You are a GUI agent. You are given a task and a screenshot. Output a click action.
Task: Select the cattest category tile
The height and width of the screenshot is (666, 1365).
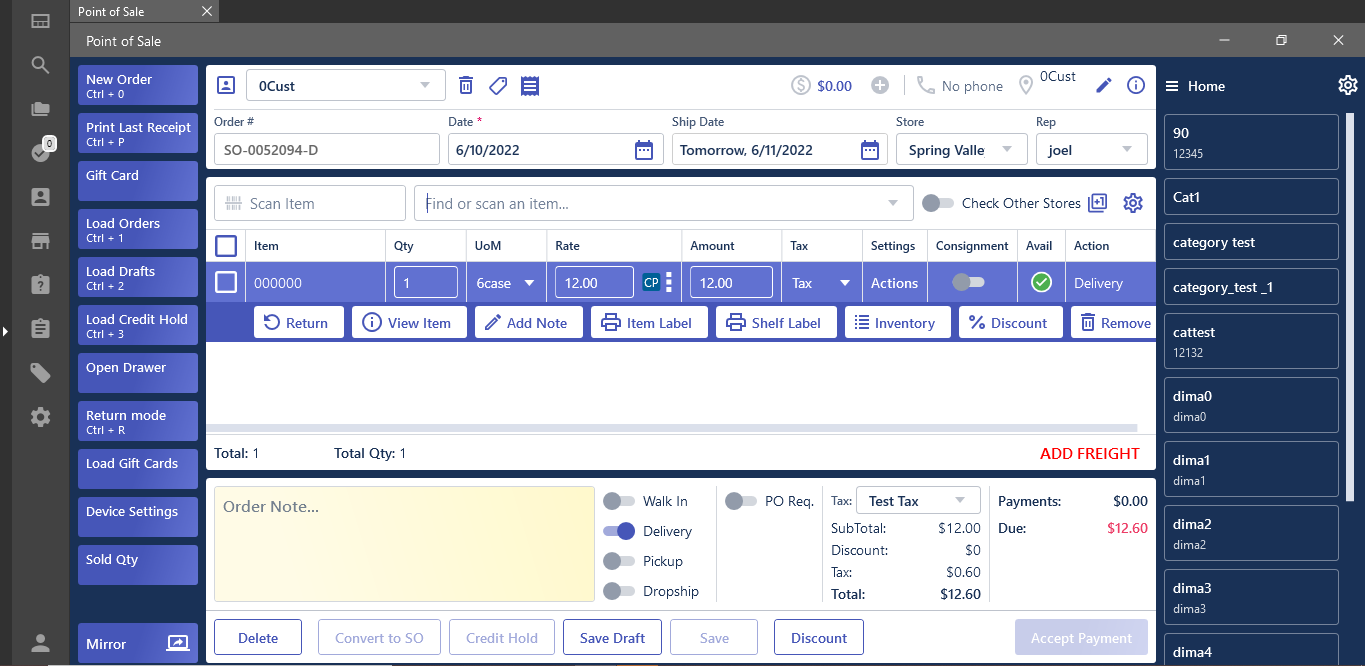pyautogui.click(x=1251, y=341)
